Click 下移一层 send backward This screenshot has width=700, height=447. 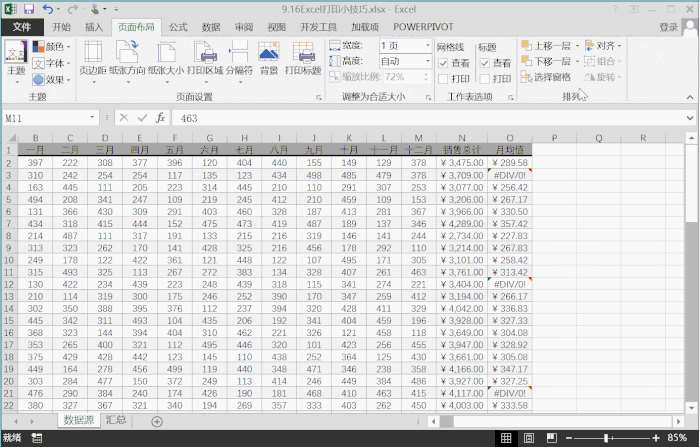tap(550, 61)
